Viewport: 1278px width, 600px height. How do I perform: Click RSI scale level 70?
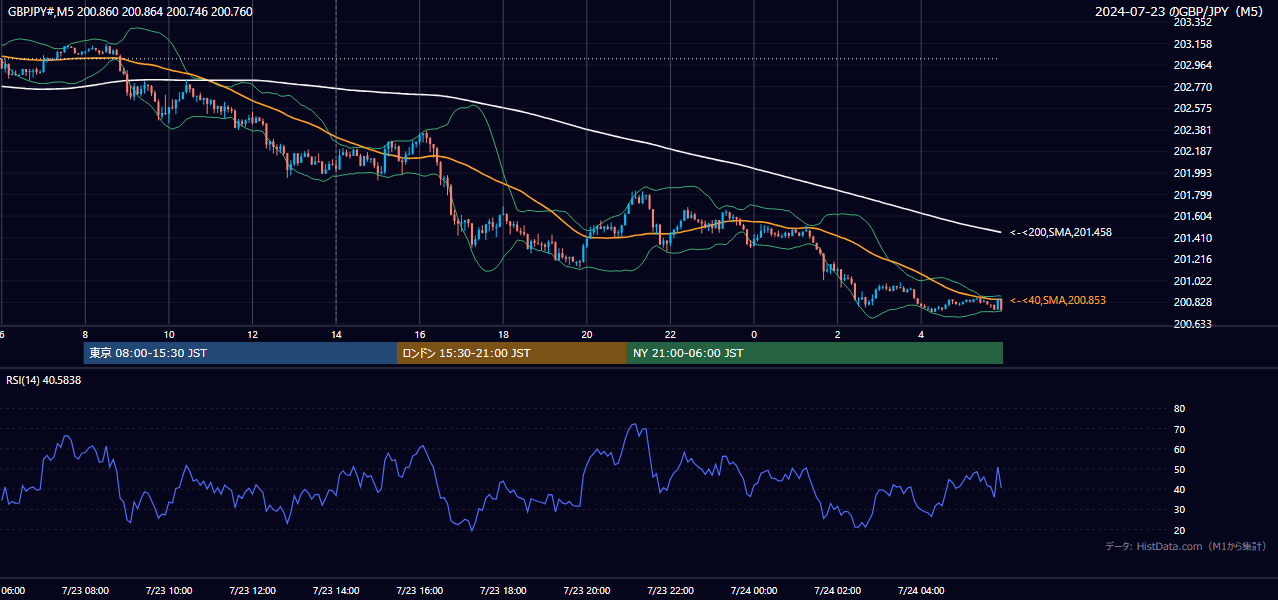(x=1179, y=429)
